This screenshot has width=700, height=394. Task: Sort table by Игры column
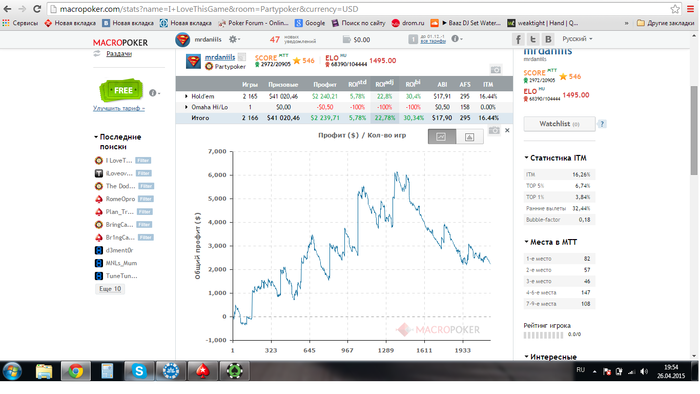point(250,84)
